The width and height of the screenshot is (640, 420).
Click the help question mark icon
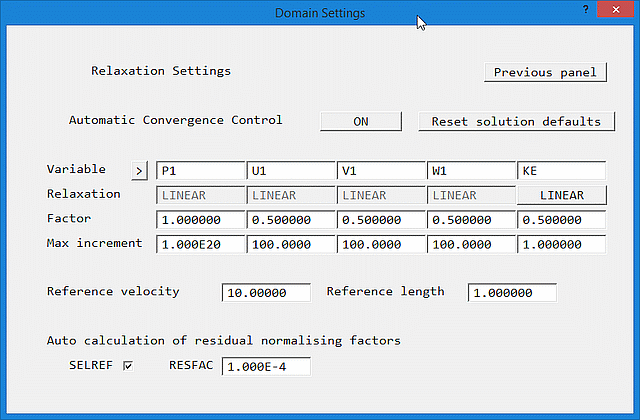[585, 10]
